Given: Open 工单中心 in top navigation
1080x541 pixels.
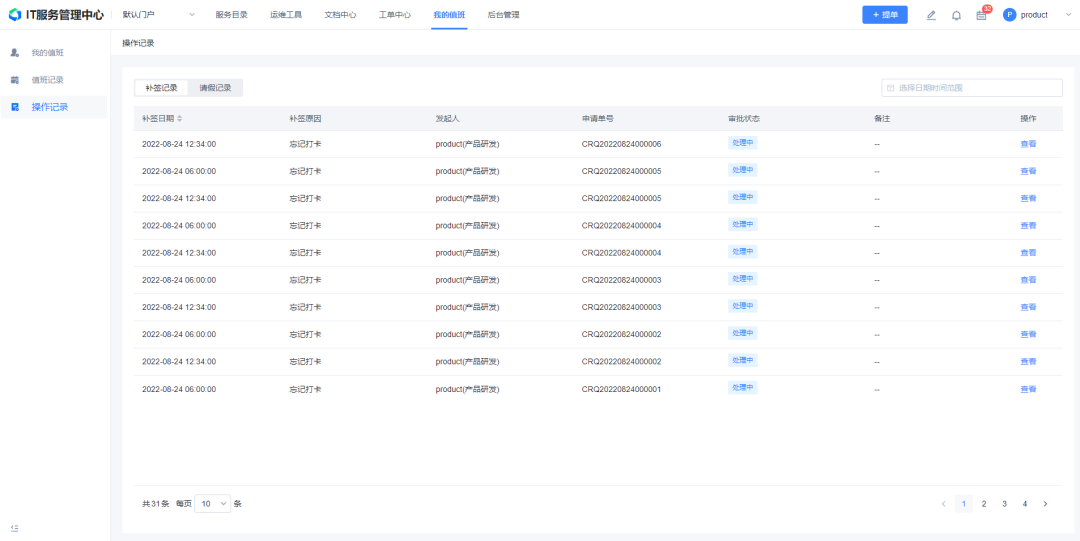Looking at the screenshot, I should pyautogui.click(x=395, y=14).
